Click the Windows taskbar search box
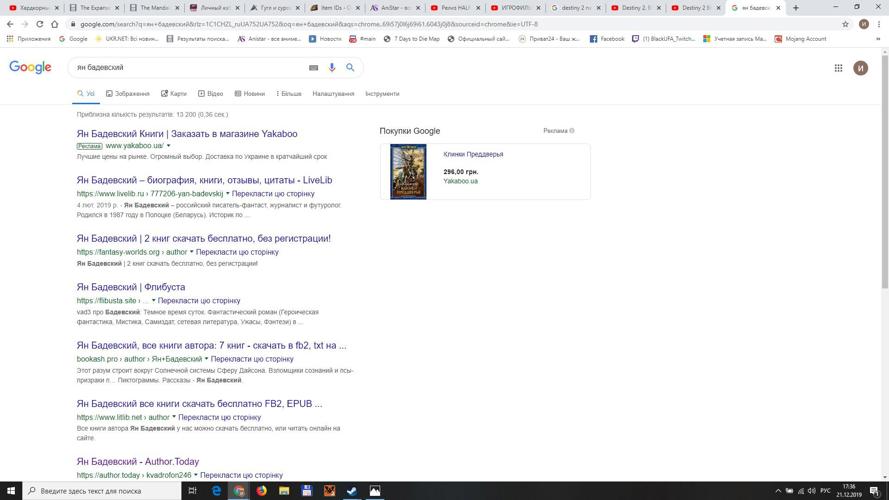 click(100, 491)
